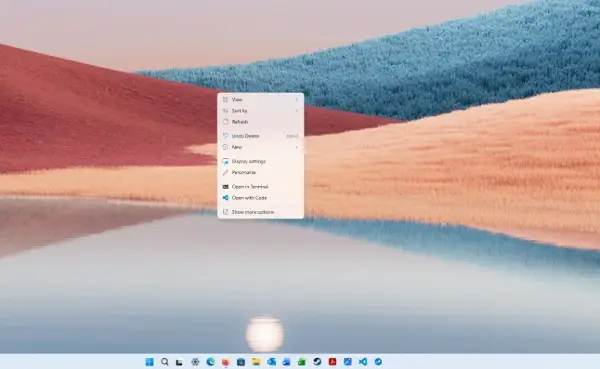Open Microsoft Edge from the taskbar
Viewport: 600px width, 369px height.
[210, 362]
